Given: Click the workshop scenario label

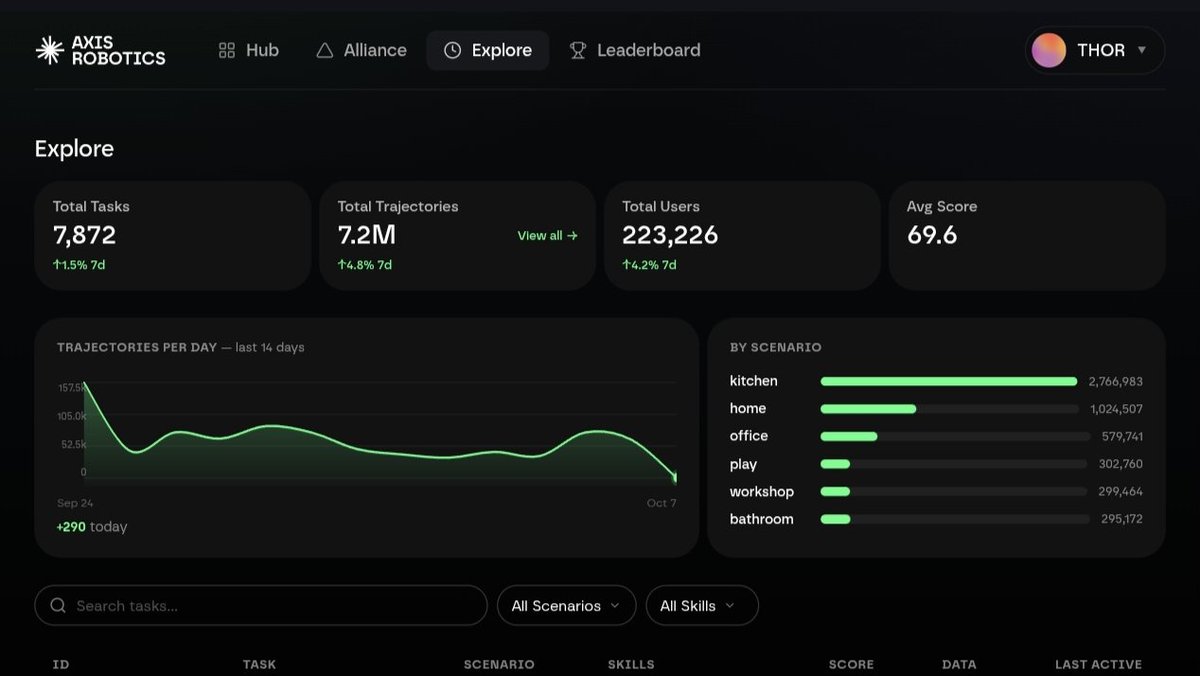Looking at the screenshot, I should [x=762, y=492].
